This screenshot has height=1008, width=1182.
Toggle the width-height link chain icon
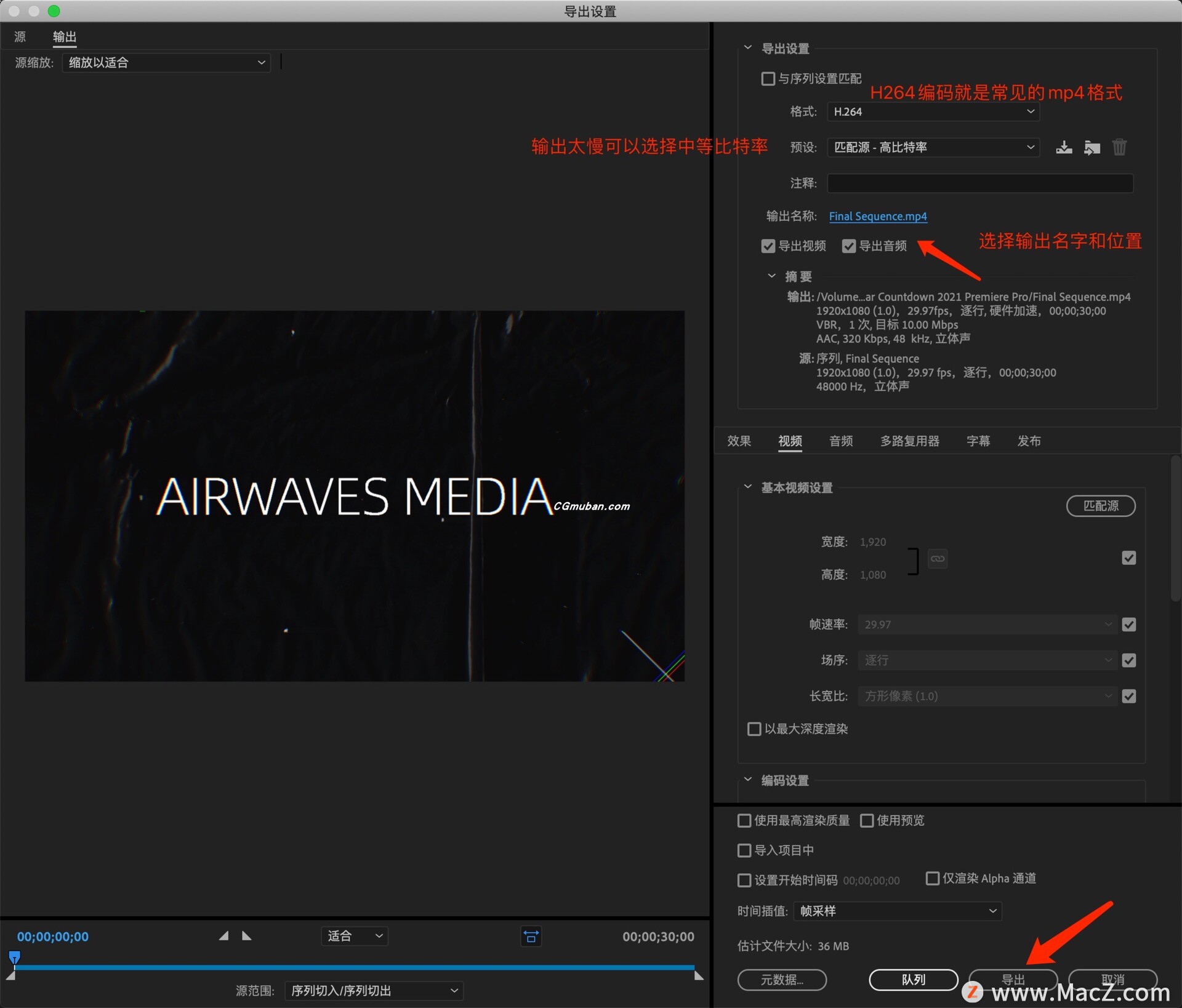point(937,558)
